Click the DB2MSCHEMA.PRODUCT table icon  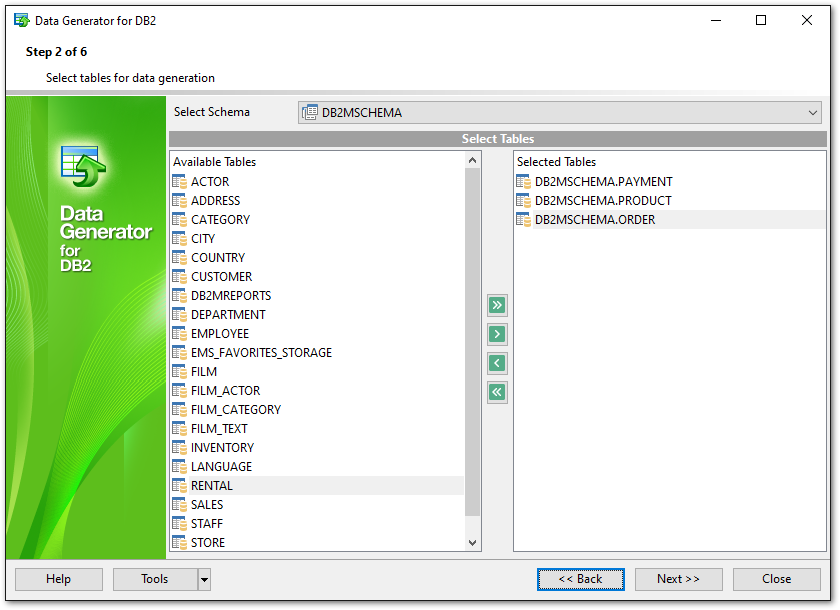(523, 201)
